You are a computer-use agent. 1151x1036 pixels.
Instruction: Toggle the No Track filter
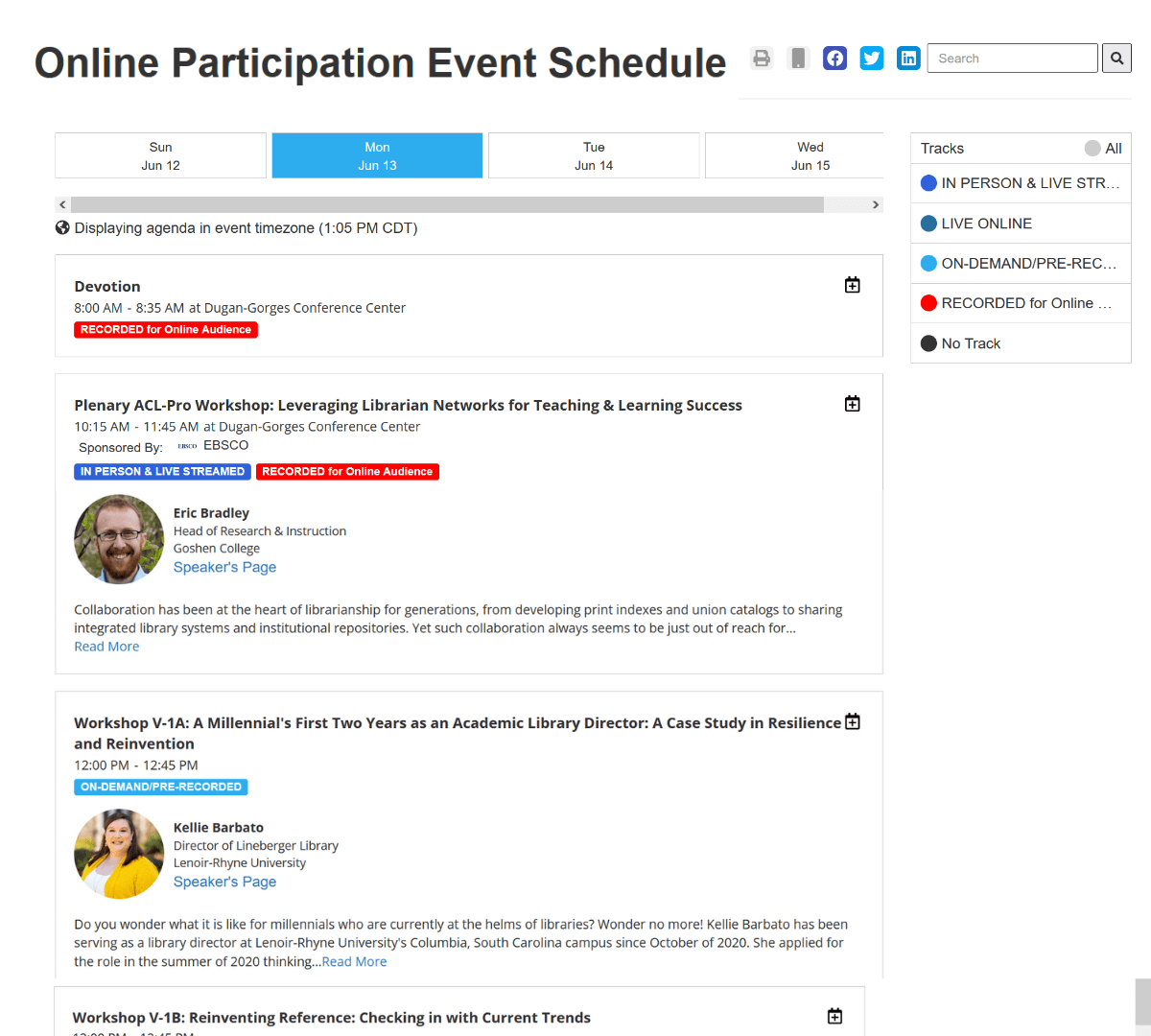970,343
